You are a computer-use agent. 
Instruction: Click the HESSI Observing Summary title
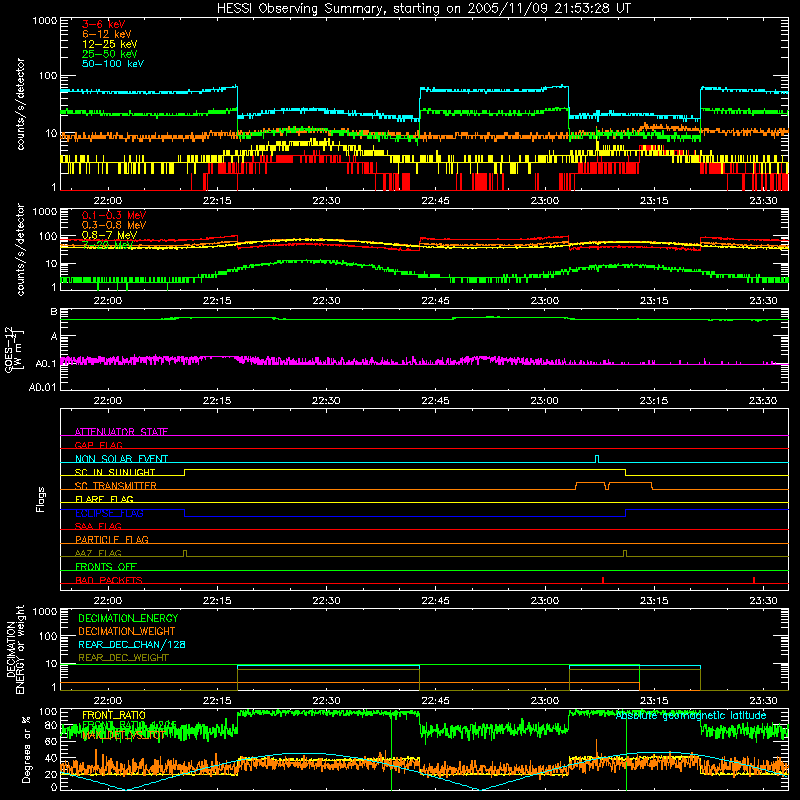coord(423,9)
